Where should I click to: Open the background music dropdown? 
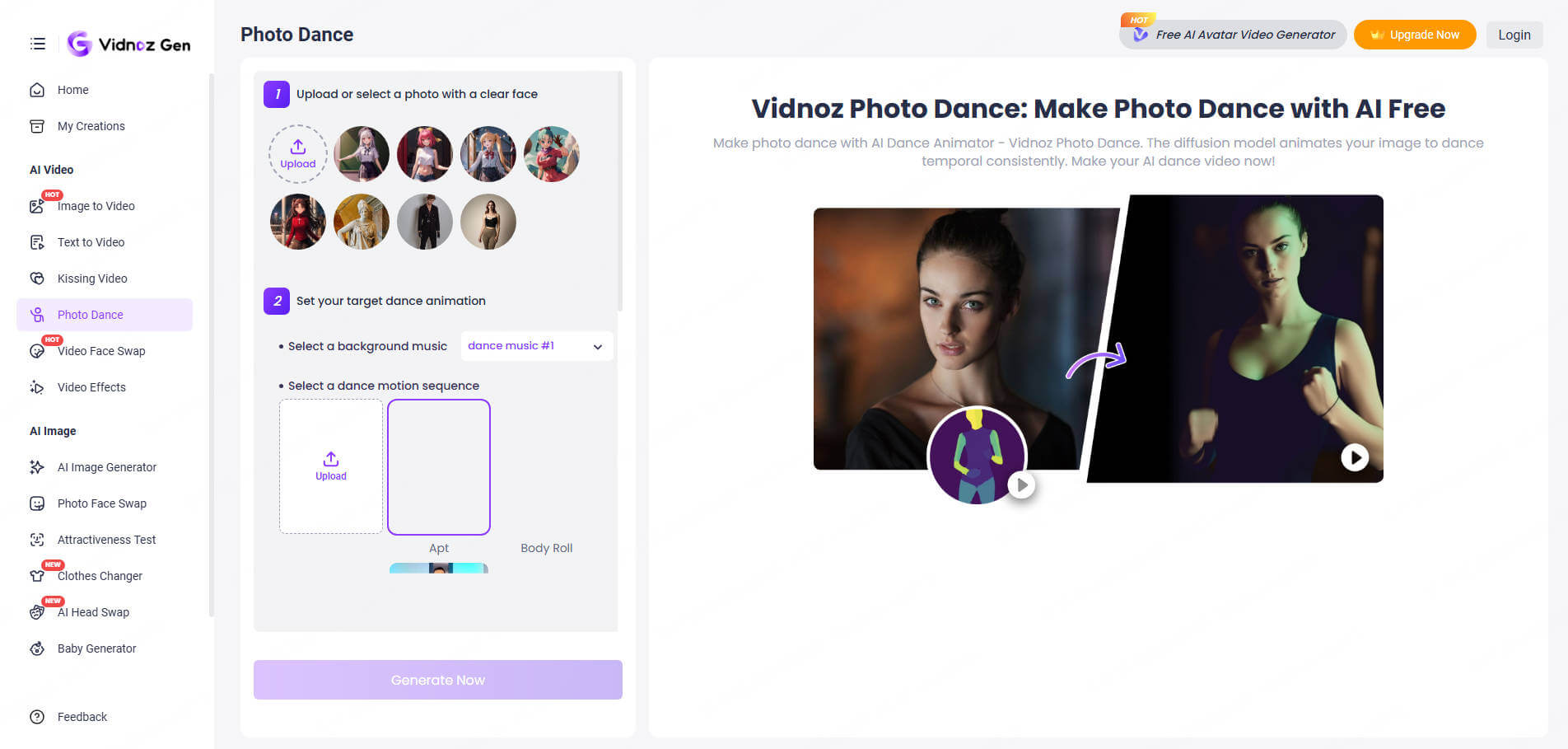click(537, 346)
